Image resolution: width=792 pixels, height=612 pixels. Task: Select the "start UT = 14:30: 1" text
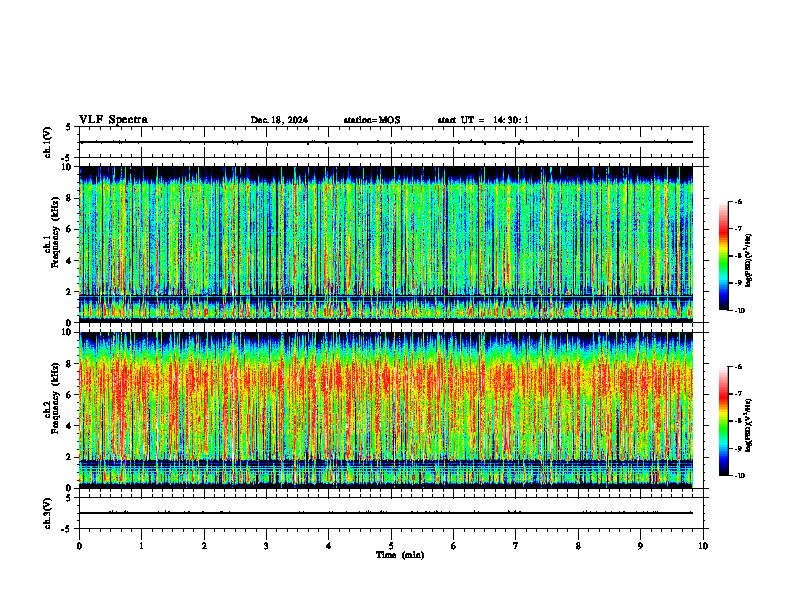point(483,120)
